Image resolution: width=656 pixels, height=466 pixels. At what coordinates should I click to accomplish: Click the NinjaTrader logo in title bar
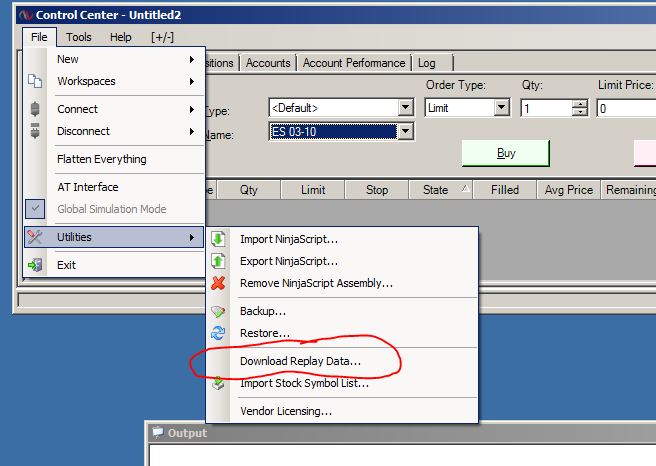(26, 15)
